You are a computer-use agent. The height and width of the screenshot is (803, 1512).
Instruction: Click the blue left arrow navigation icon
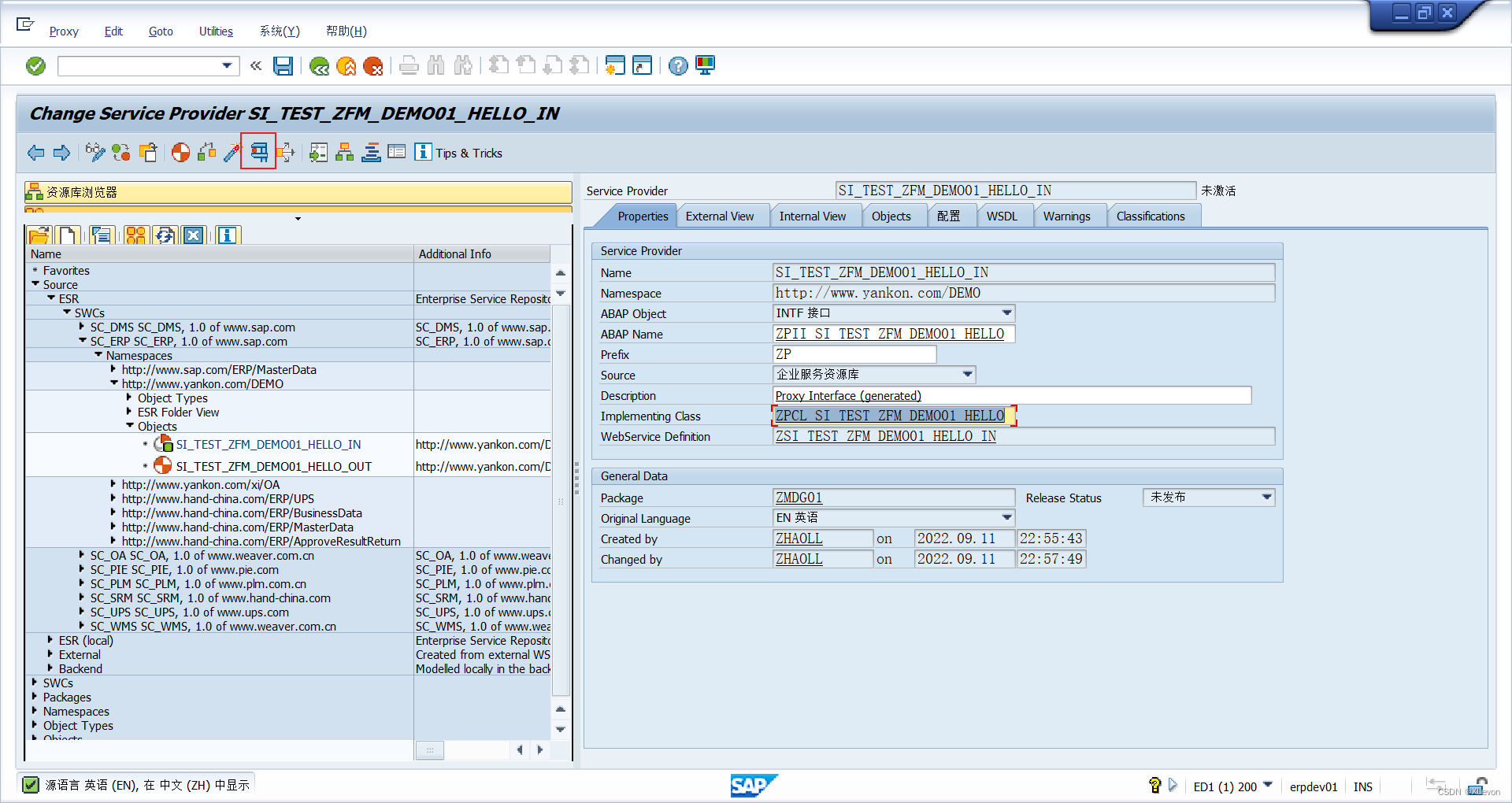pyautogui.click(x=36, y=153)
